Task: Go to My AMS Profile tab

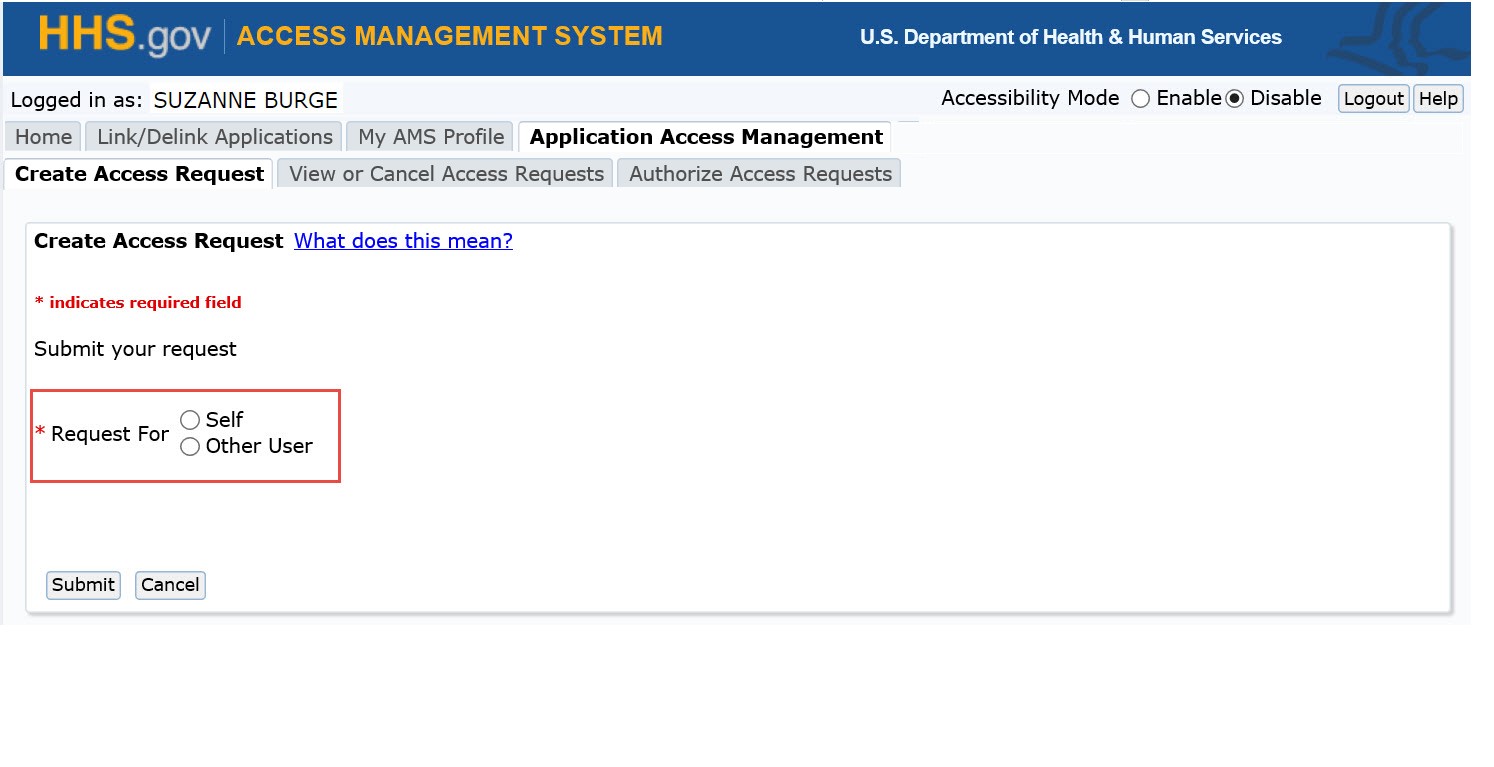Action: pyautogui.click(x=431, y=137)
